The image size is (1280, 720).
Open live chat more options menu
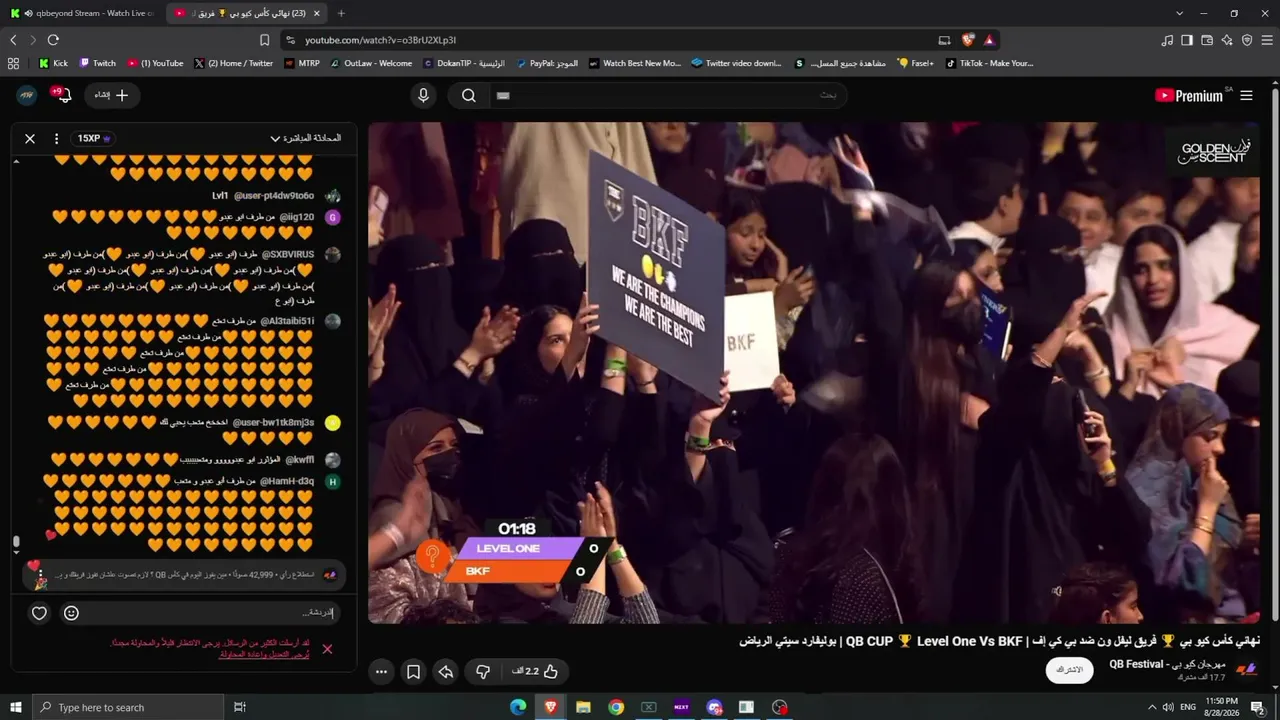coord(56,139)
